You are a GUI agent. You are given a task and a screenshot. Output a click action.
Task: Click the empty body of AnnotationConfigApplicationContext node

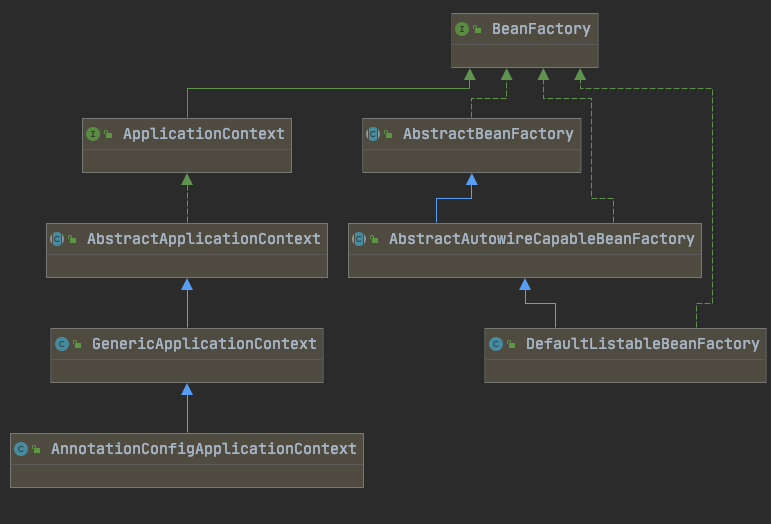point(186,474)
